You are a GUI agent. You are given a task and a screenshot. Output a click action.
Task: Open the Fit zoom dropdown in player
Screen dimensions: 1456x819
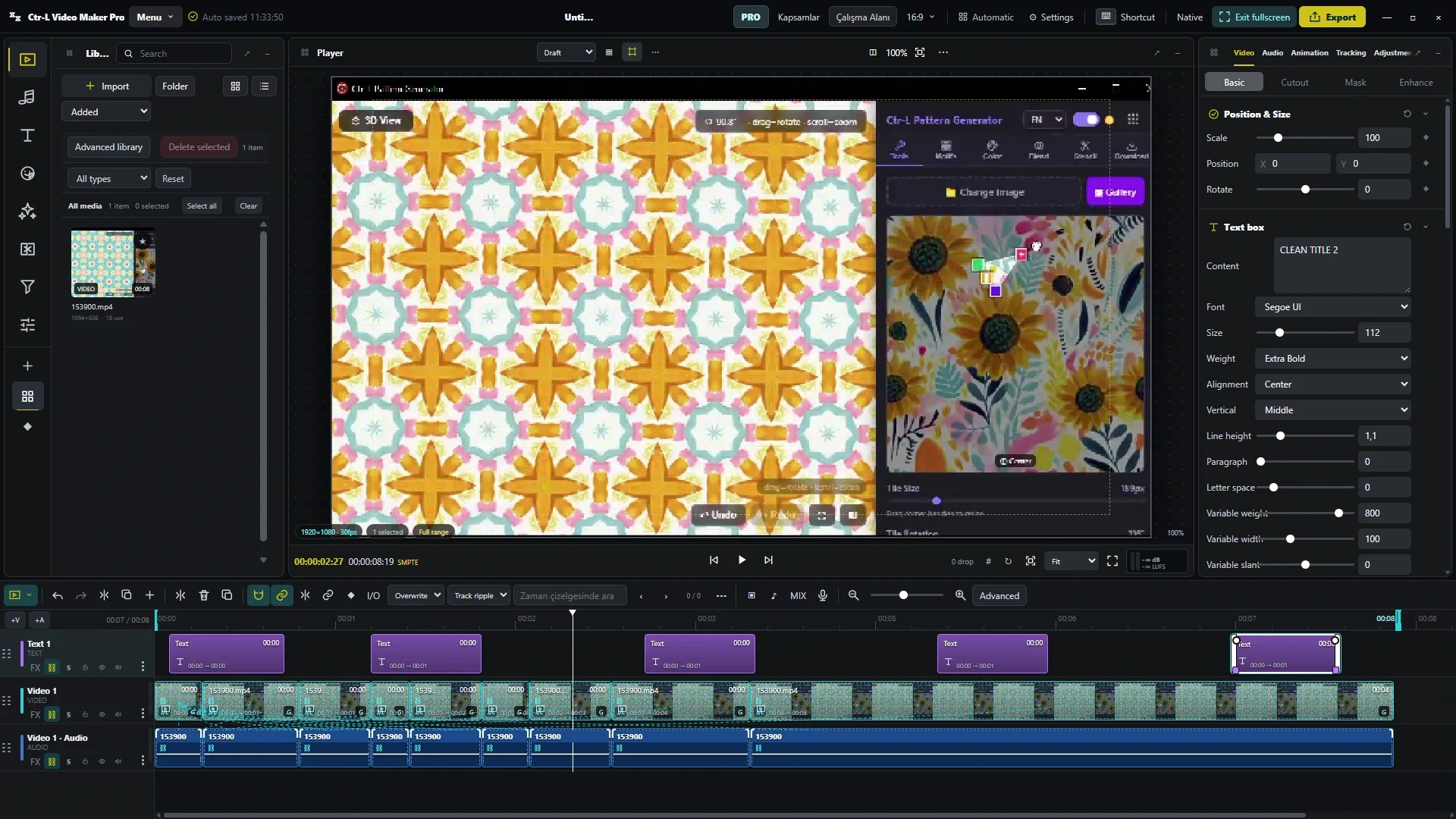(x=1071, y=562)
